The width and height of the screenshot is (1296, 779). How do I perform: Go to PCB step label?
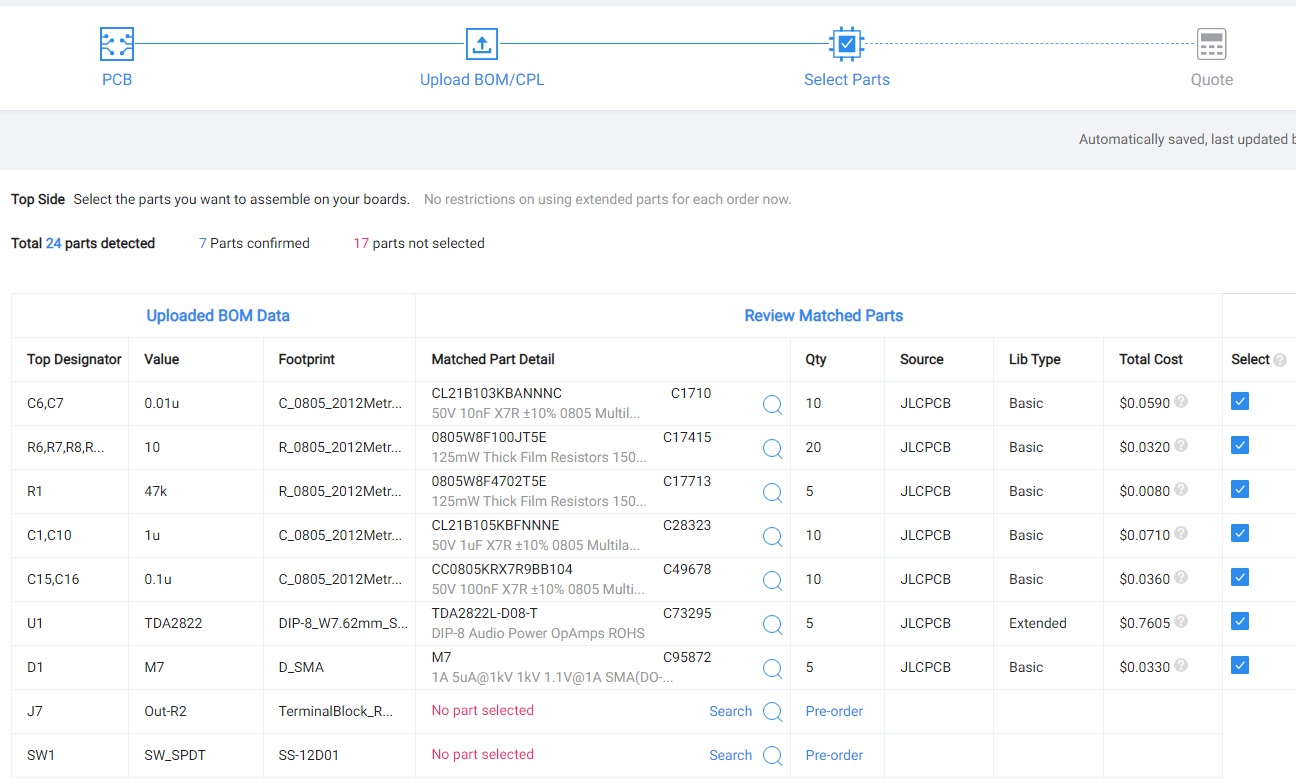coord(117,80)
